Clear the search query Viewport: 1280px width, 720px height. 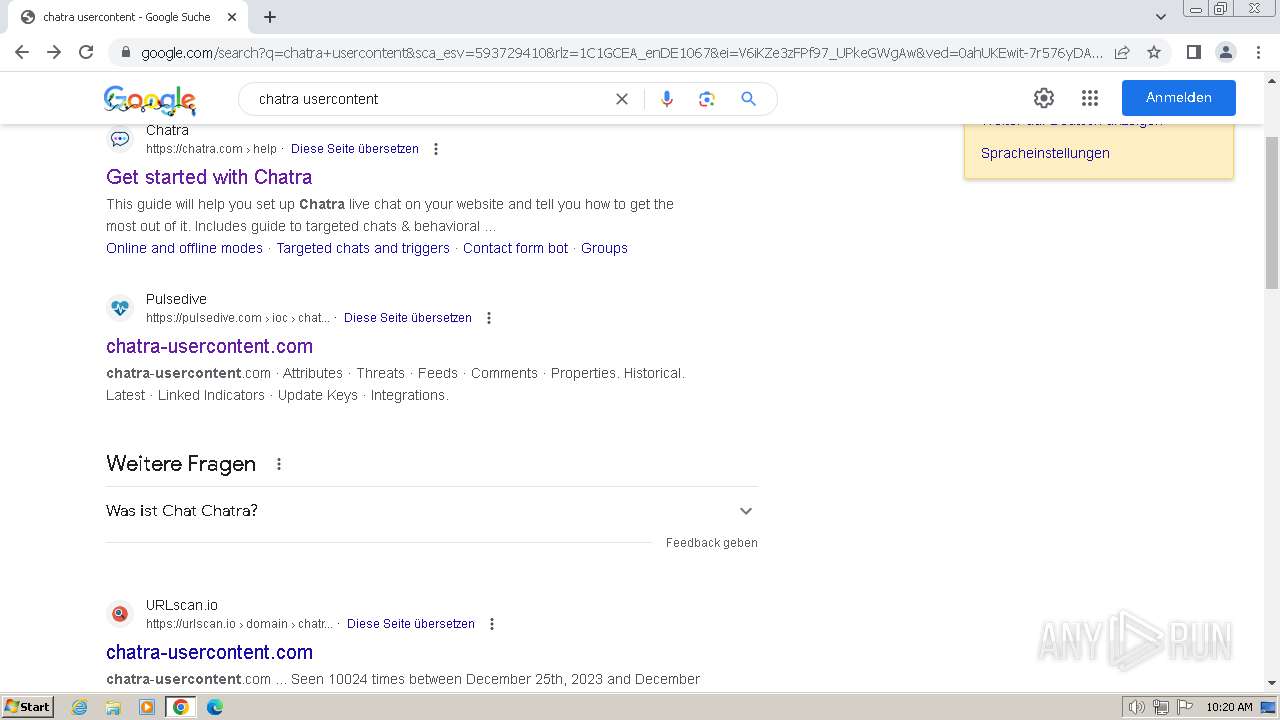click(x=622, y=99)
